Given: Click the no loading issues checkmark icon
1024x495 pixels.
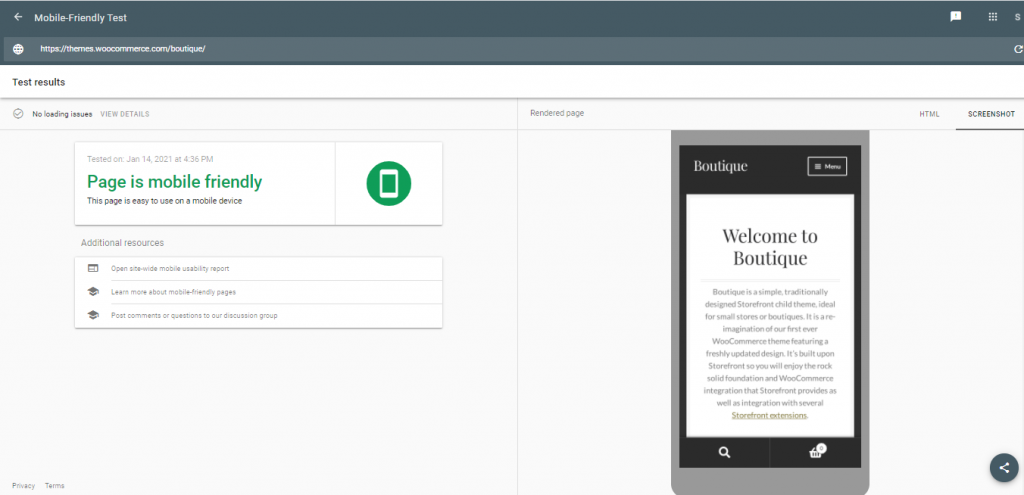Looking at the screenshot, I should pyautogui.click(x=18, y=114).
